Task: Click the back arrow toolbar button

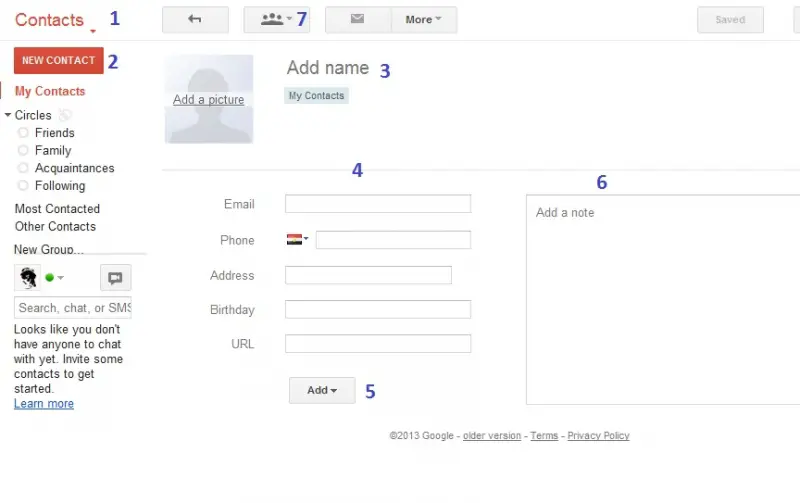Action: point(195,20)
